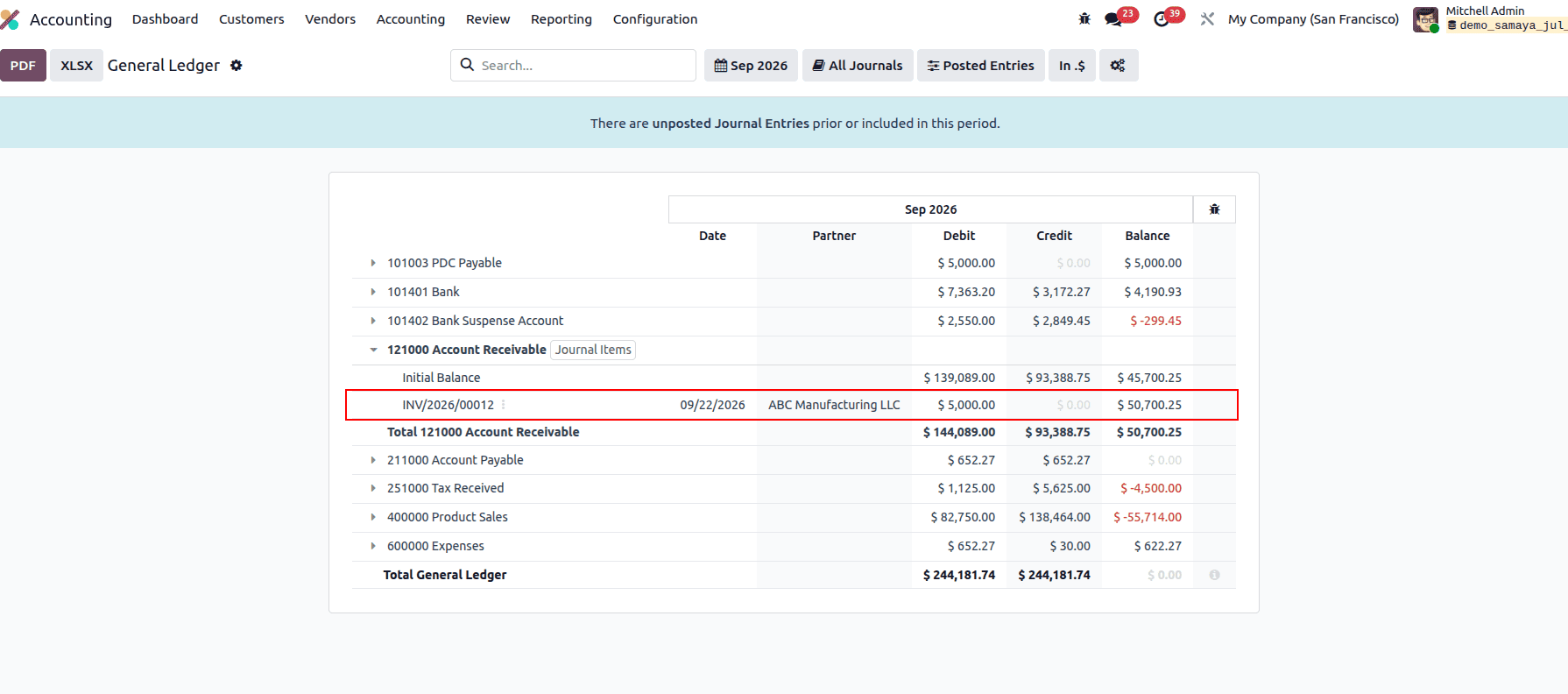Expand 211000 Account Payable row
Screen dimensions: 1568x694
click(x=373, y=460)
